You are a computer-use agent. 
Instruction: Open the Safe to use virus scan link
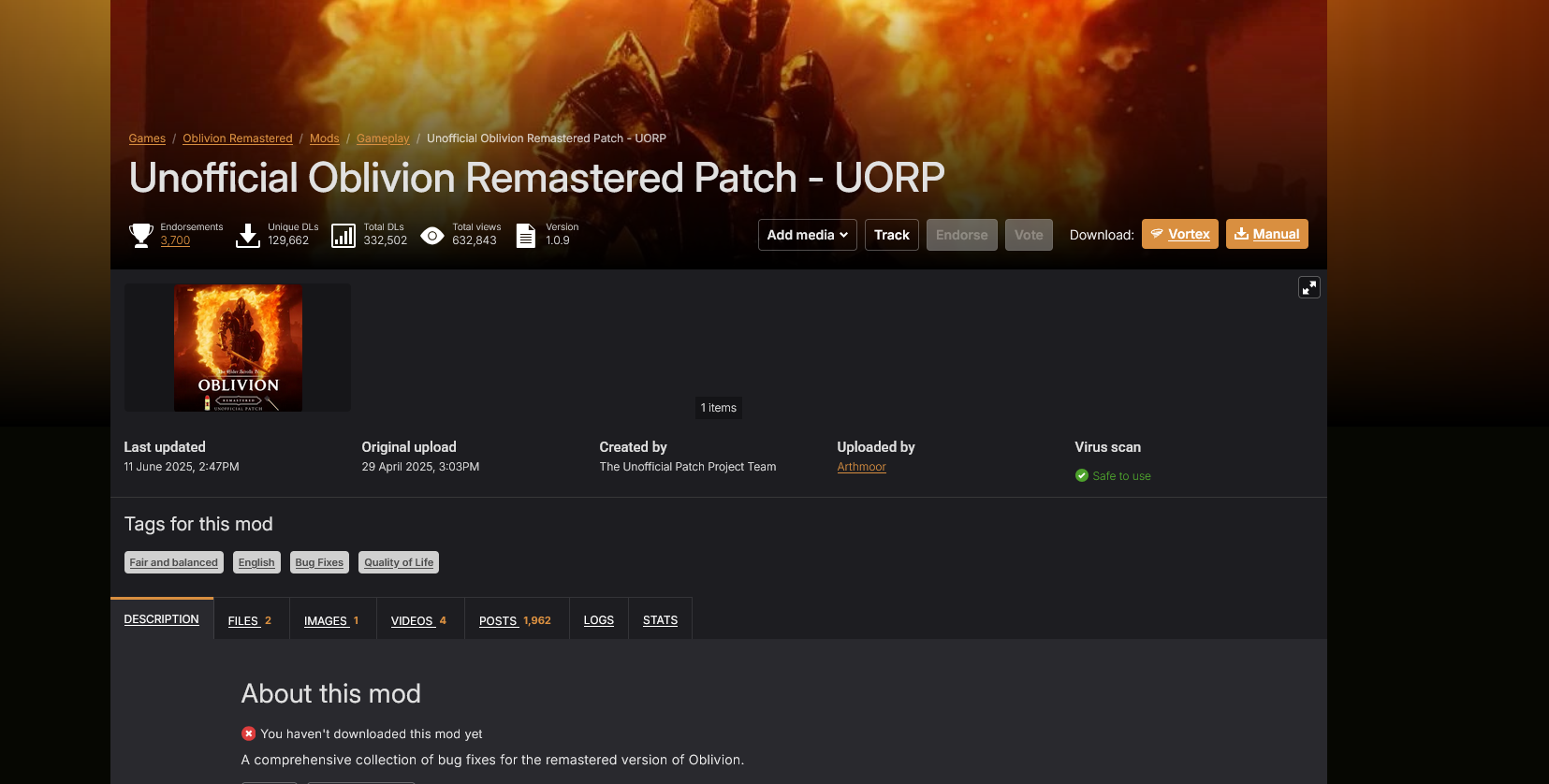1121,476
